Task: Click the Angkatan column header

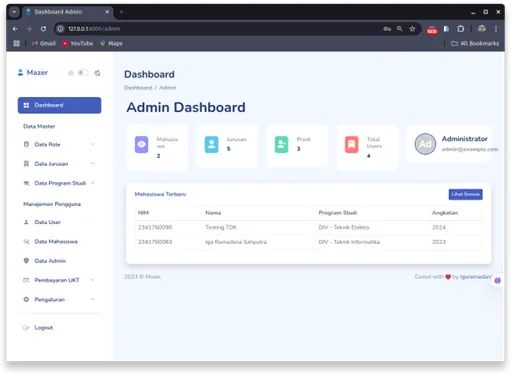Action: pos(445,213)
